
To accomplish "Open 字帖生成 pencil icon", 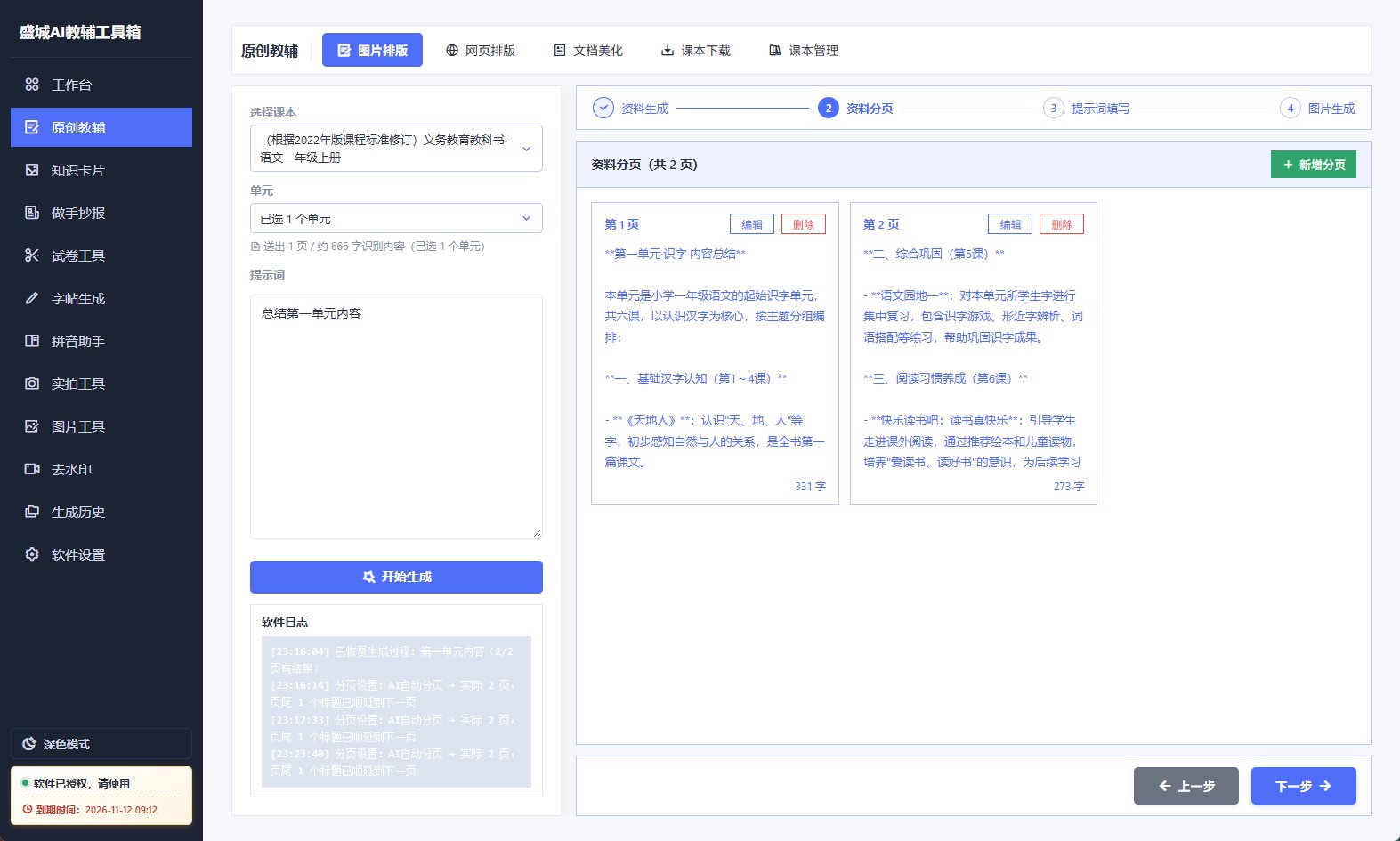I will click(x=32, y=298).
